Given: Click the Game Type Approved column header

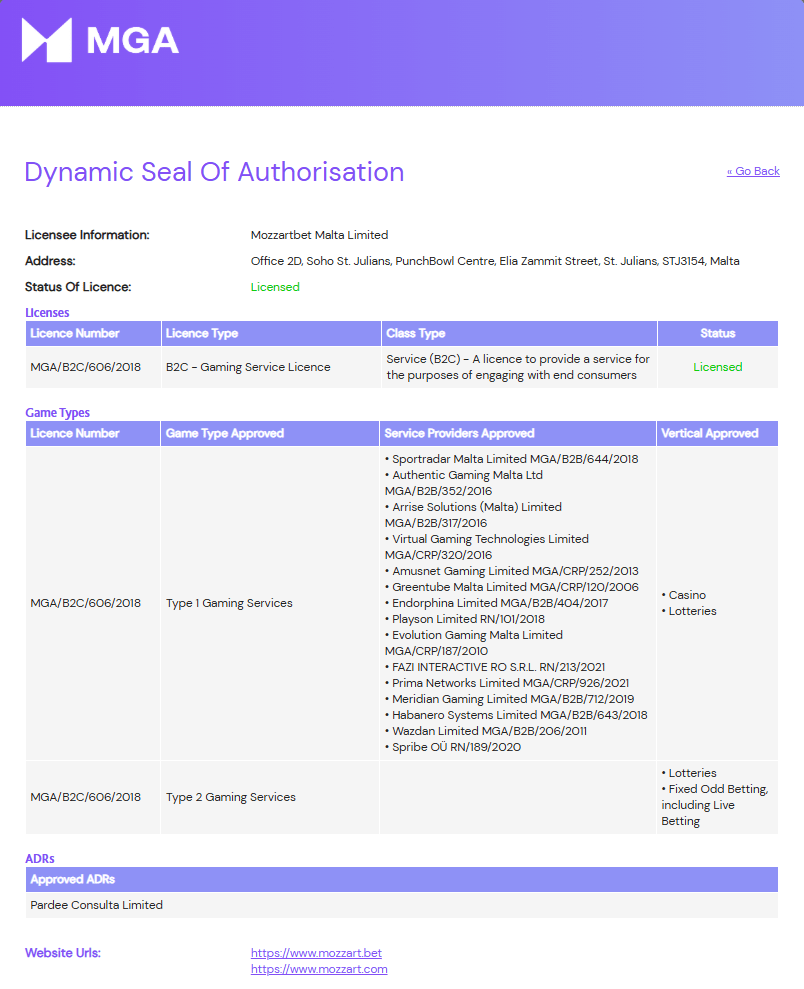Looking at the screenshot, I should 269,433.
